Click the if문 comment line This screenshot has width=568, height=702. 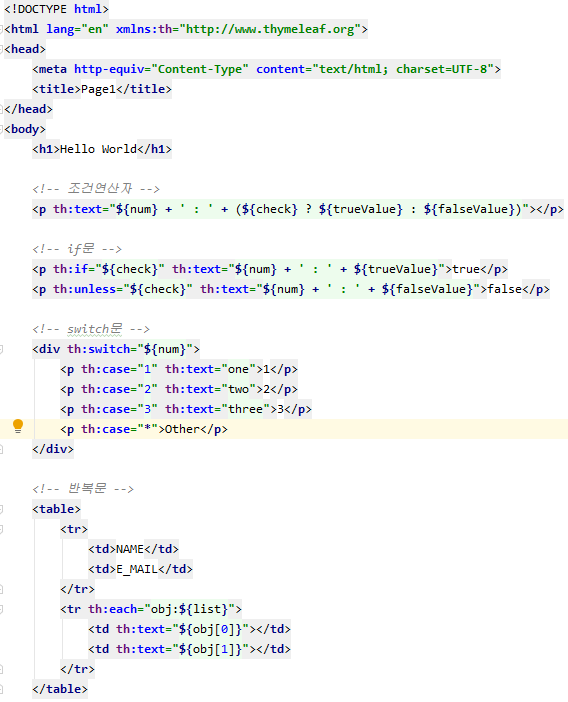coord(77,248)
